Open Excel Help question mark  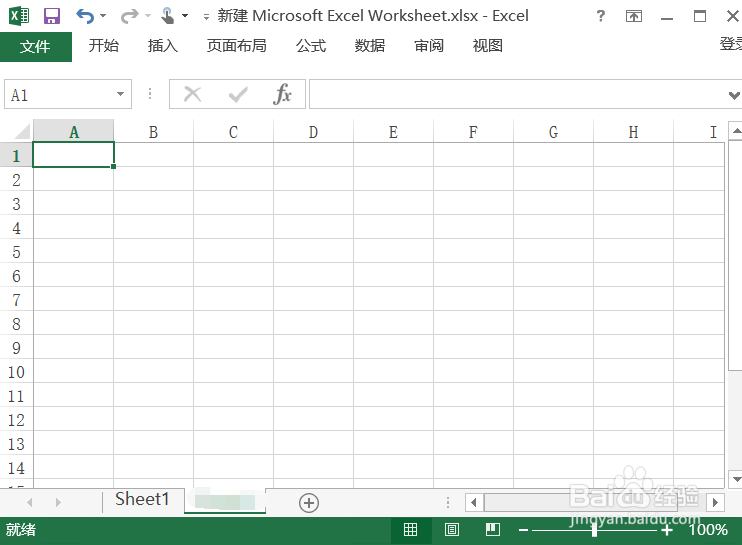pyautogui.click(x=601, y=16)
